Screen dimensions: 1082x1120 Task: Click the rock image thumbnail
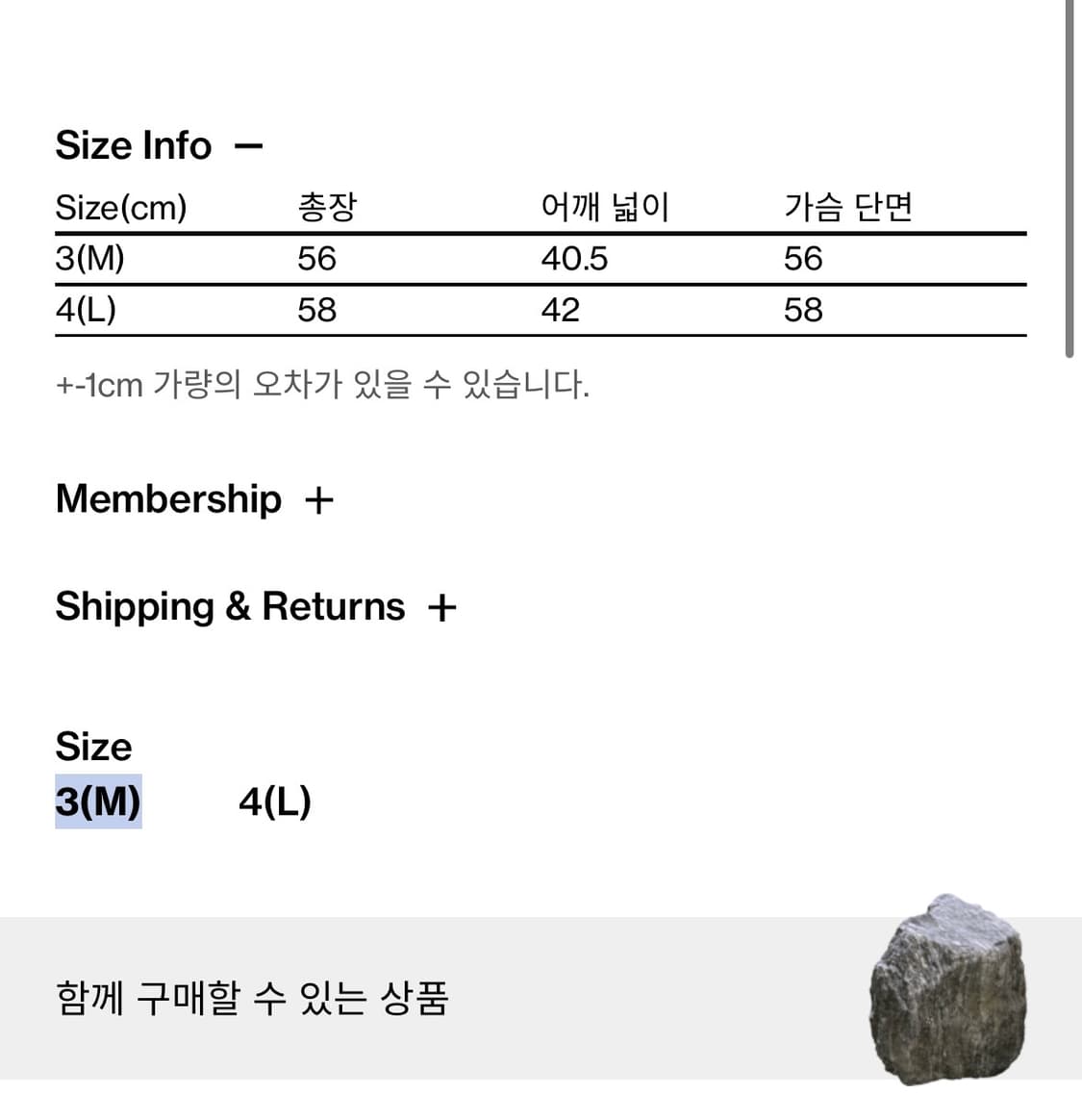point(947,991)
